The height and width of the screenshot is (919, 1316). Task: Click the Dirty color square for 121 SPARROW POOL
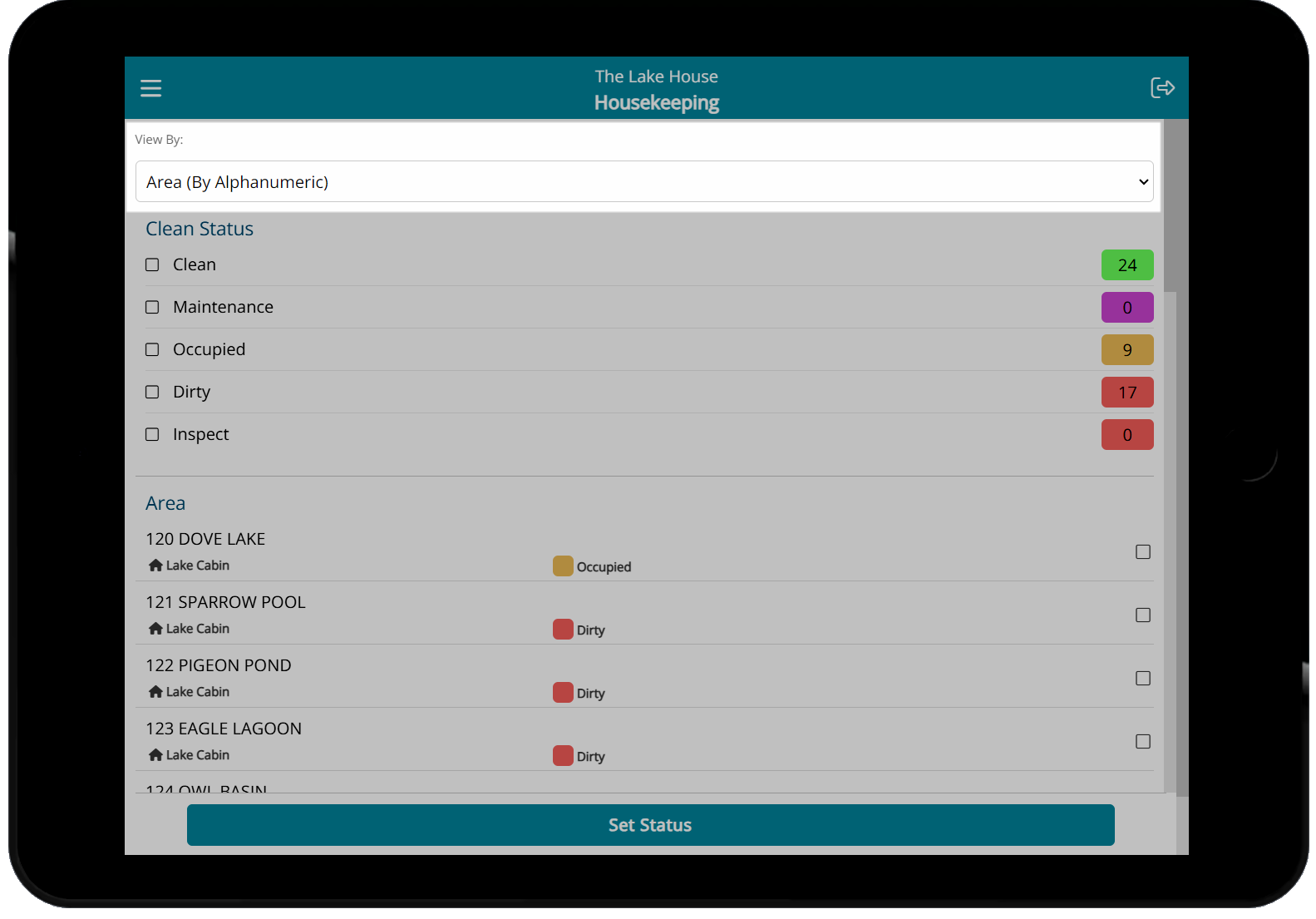(563, 630)
